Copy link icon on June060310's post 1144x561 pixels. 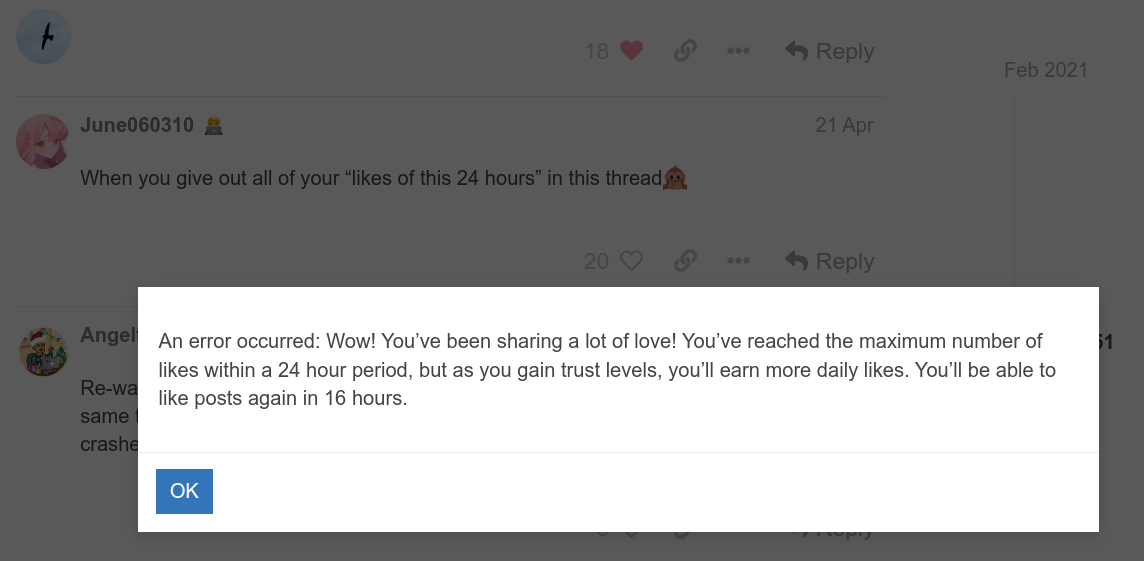pos(684,261)
